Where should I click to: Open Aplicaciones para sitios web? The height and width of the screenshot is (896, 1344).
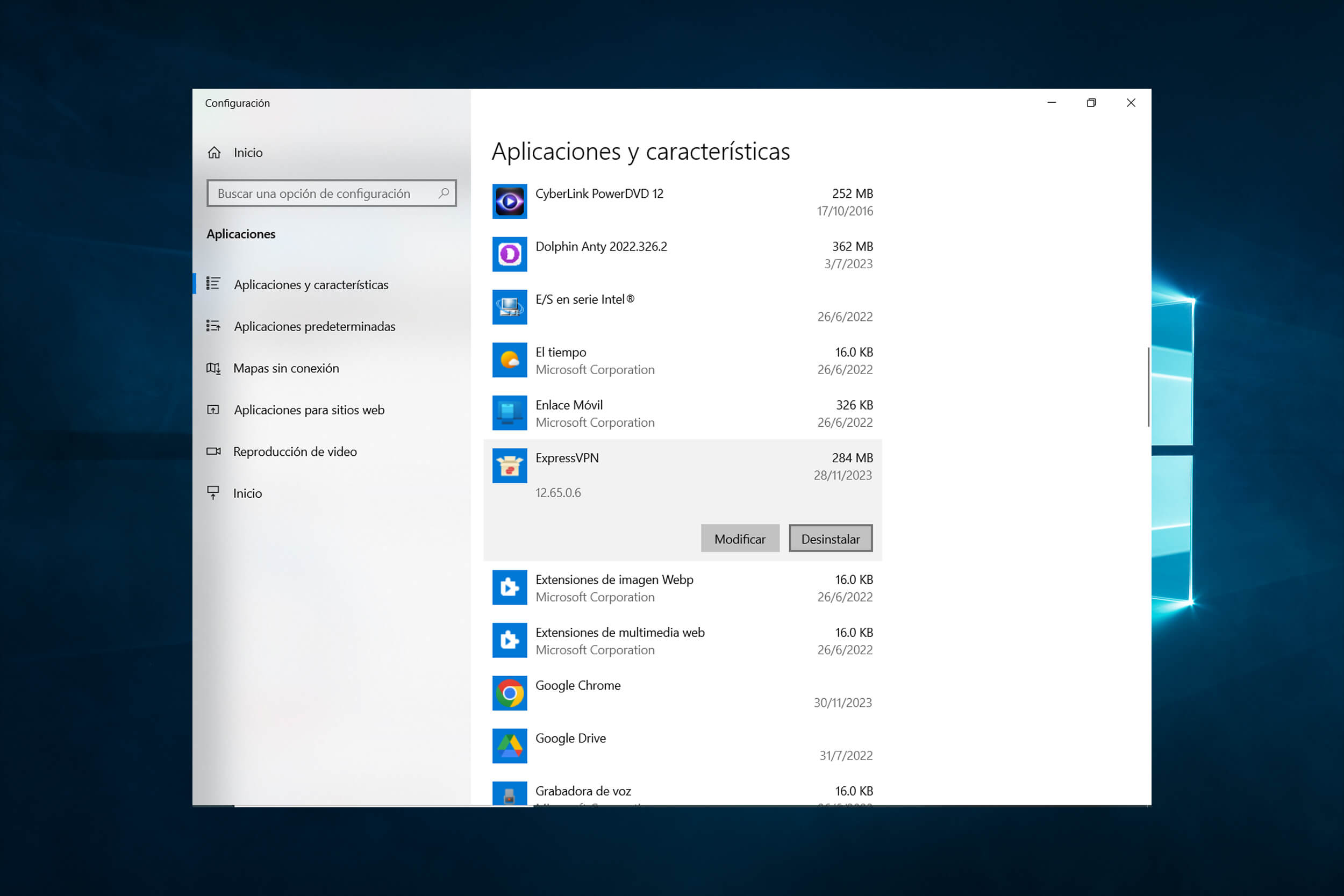(x=331, y=410)
